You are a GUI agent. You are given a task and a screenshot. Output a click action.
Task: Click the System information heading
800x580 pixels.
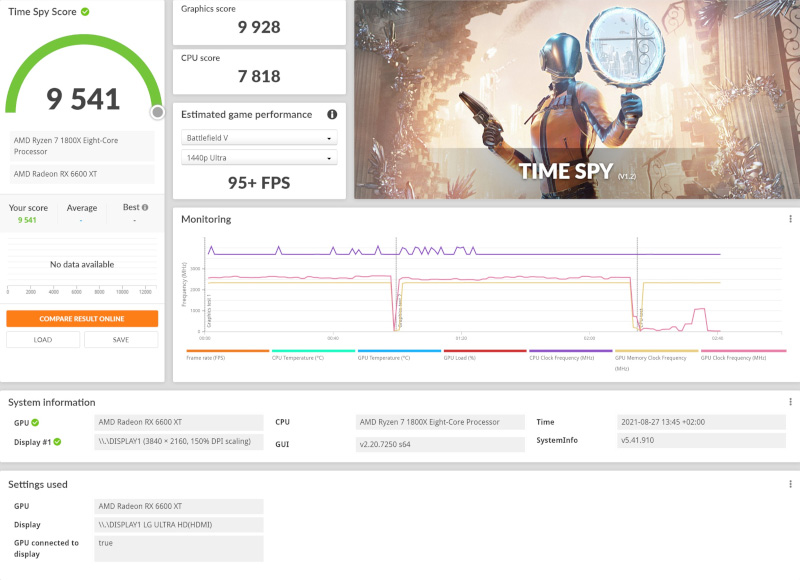(52, 402)
